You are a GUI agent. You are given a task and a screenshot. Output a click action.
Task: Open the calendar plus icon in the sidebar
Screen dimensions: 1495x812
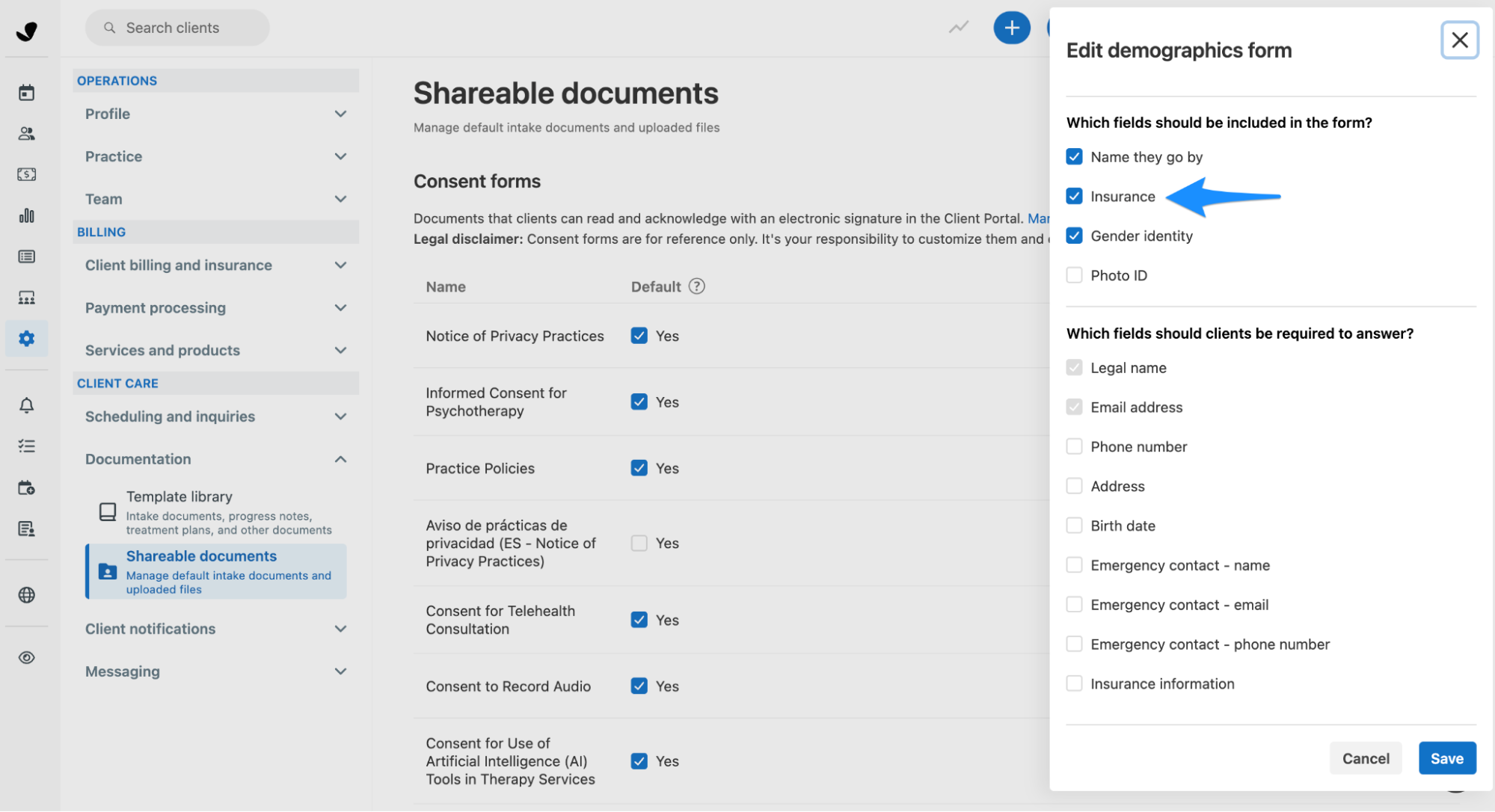[x=26, y=487]
